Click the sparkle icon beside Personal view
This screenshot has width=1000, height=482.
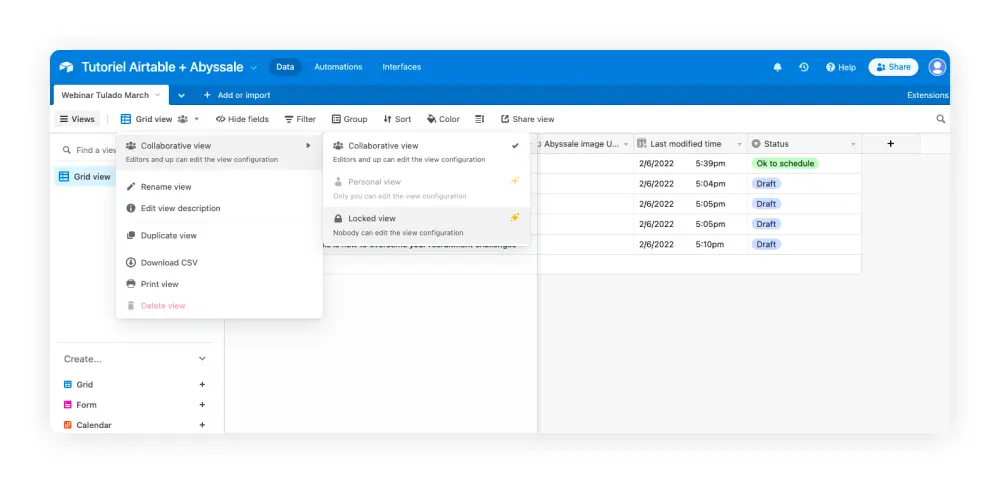click(x=515, y=181)
